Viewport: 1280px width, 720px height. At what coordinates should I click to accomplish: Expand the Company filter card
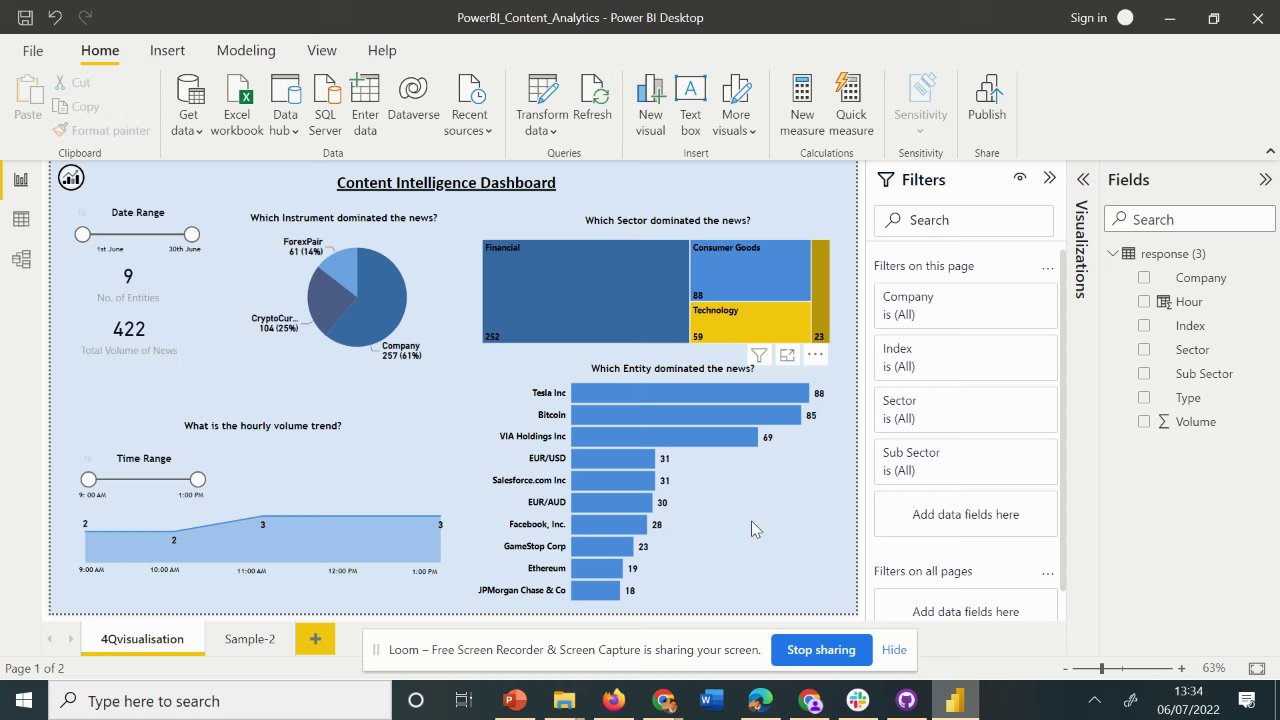[965, 306]
